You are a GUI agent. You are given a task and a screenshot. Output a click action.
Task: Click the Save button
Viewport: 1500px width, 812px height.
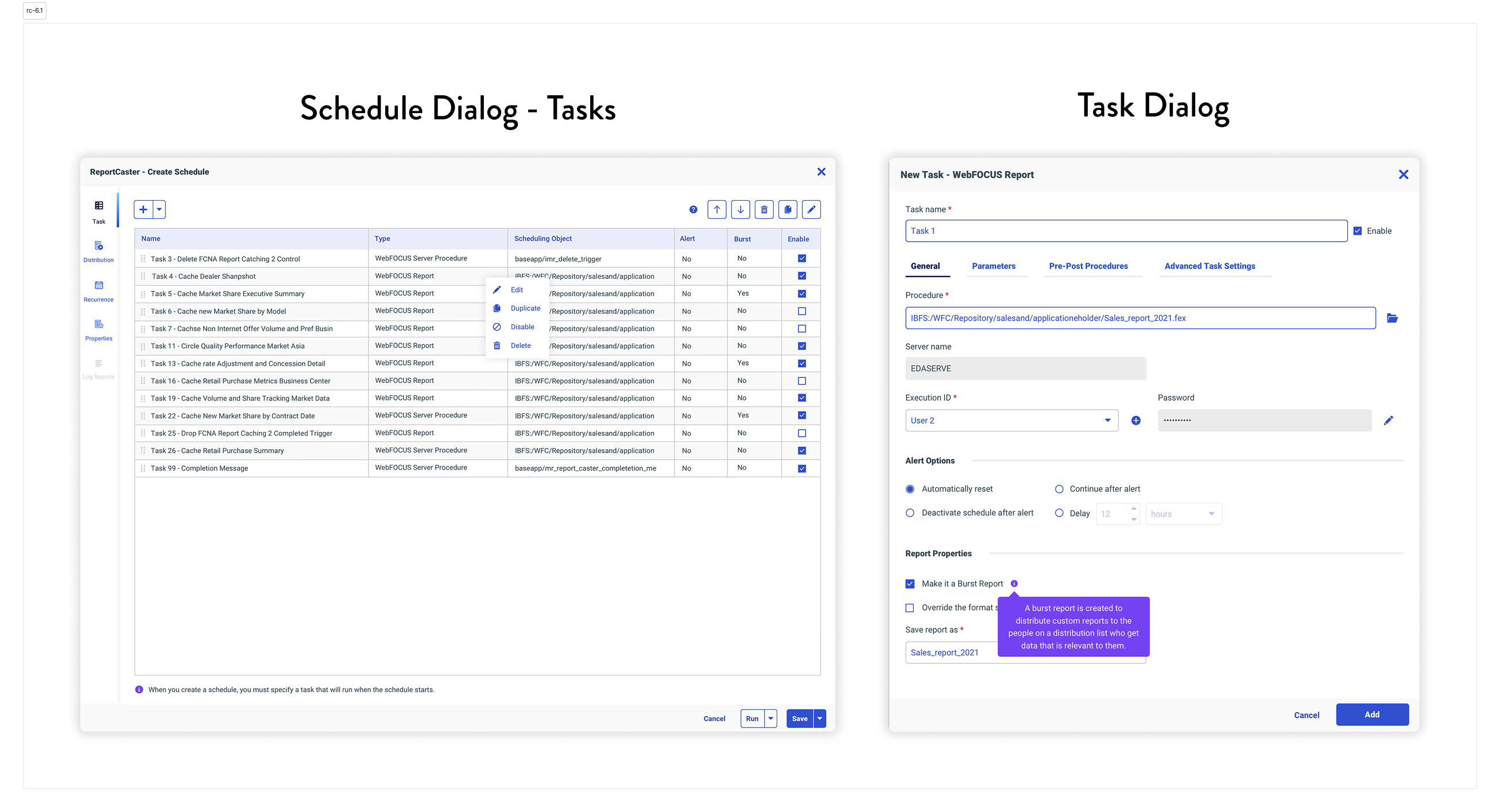[x=800, y=718]
